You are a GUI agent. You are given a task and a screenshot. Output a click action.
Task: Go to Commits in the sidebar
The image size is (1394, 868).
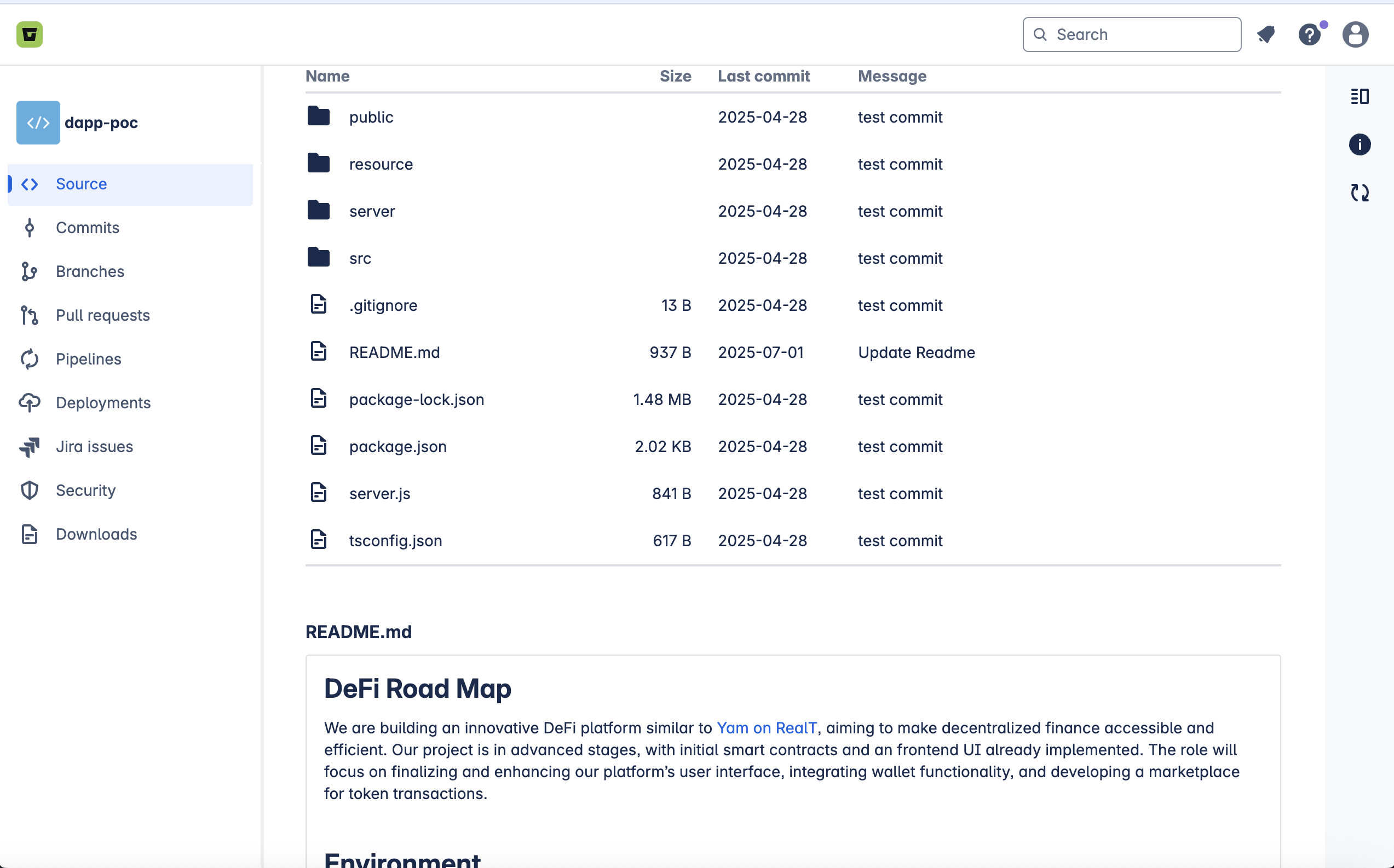(x=87, y=228)
